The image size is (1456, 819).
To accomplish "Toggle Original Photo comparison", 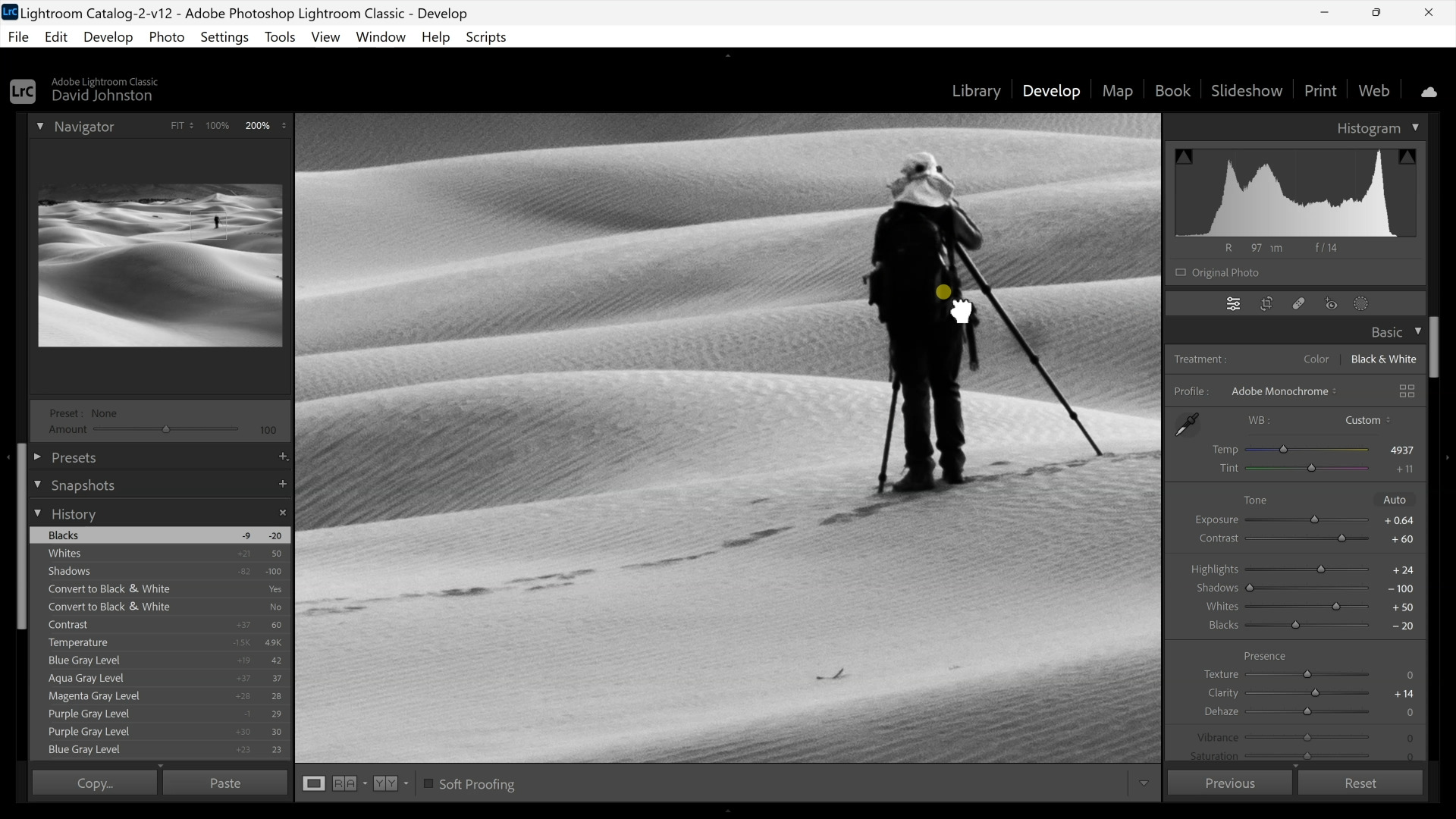I will (1182, 273).
